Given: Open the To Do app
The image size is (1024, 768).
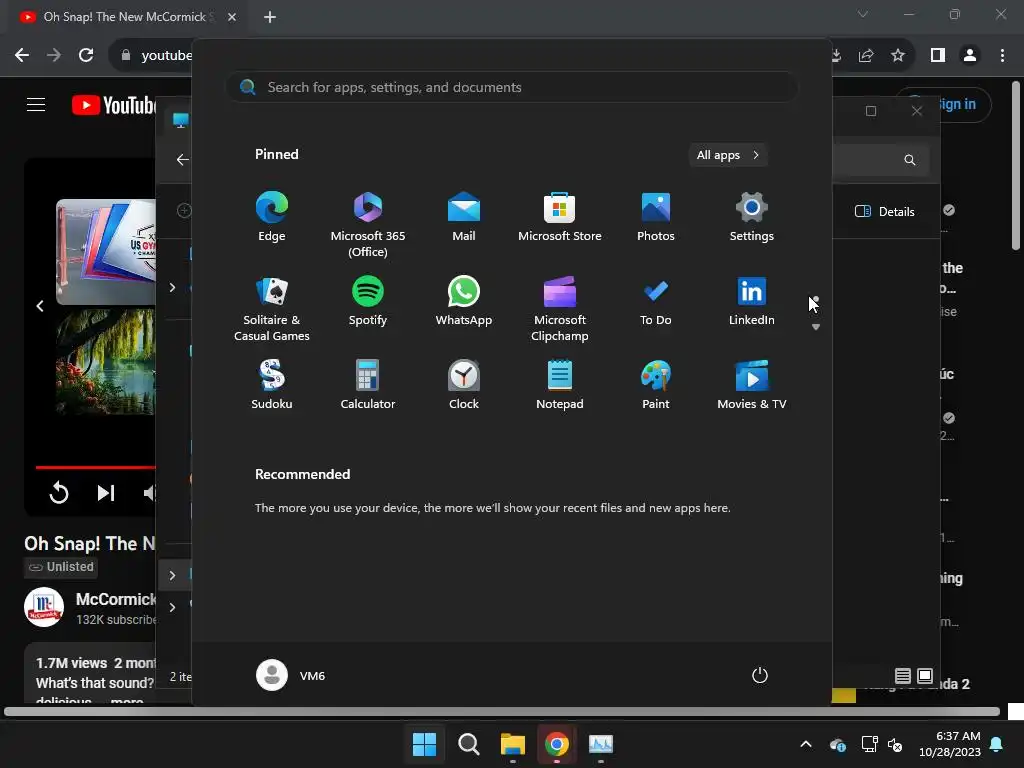Looking at the screenshot, I should 656,302.
